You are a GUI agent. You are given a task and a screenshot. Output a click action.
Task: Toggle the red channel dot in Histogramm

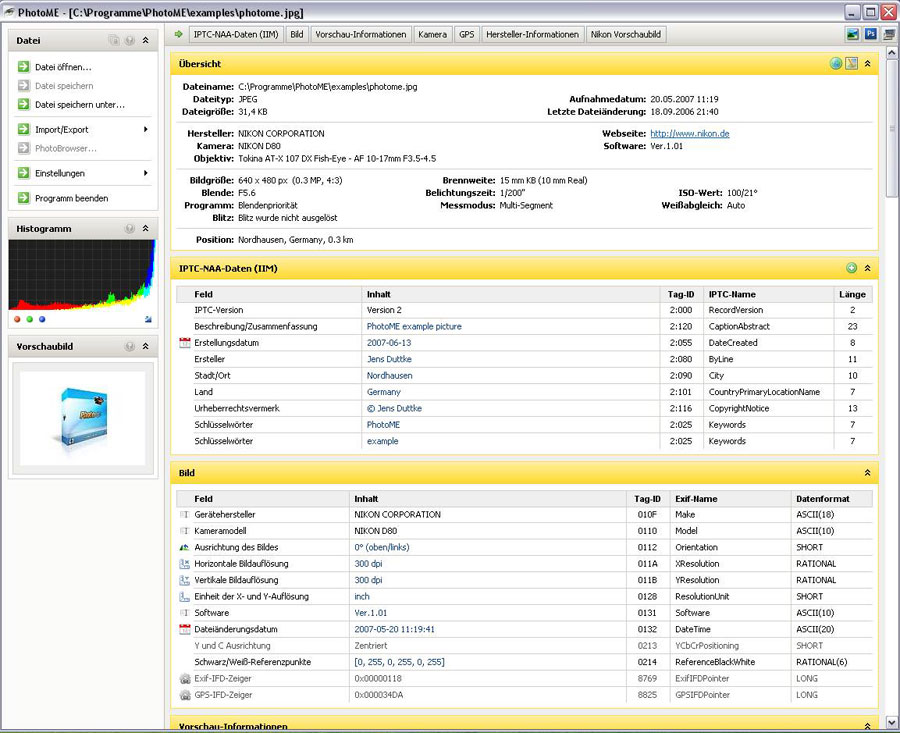point(18,319)
